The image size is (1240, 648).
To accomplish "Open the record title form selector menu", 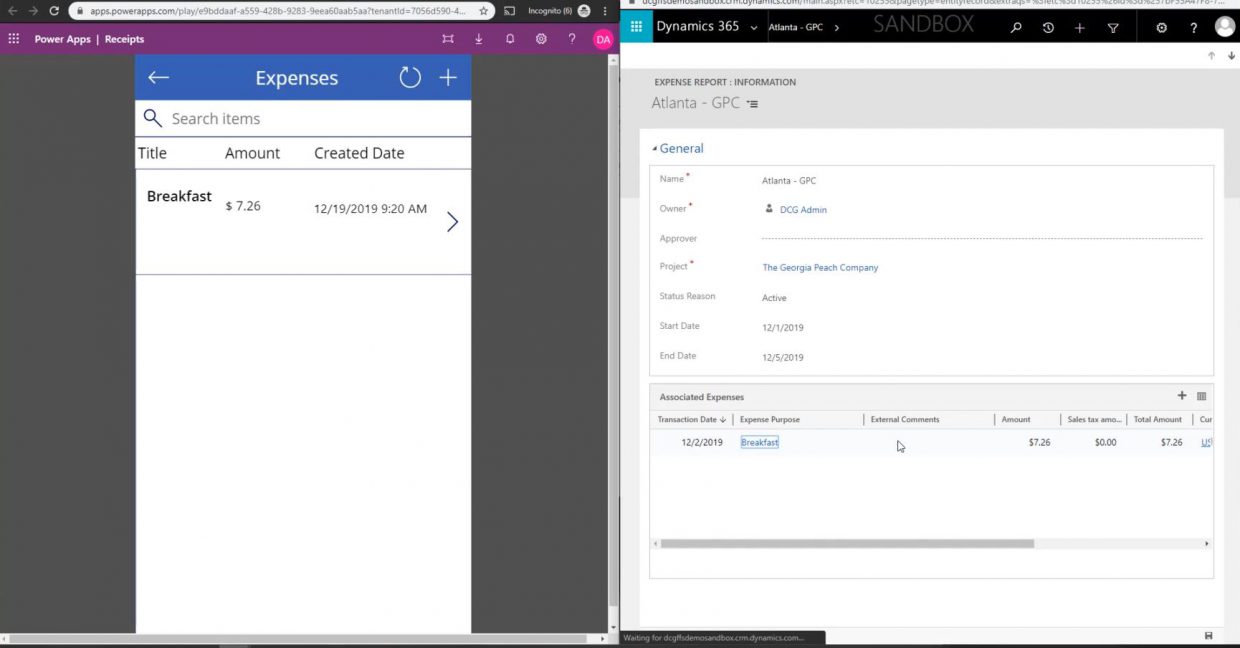I will click(x=753, y=104).
